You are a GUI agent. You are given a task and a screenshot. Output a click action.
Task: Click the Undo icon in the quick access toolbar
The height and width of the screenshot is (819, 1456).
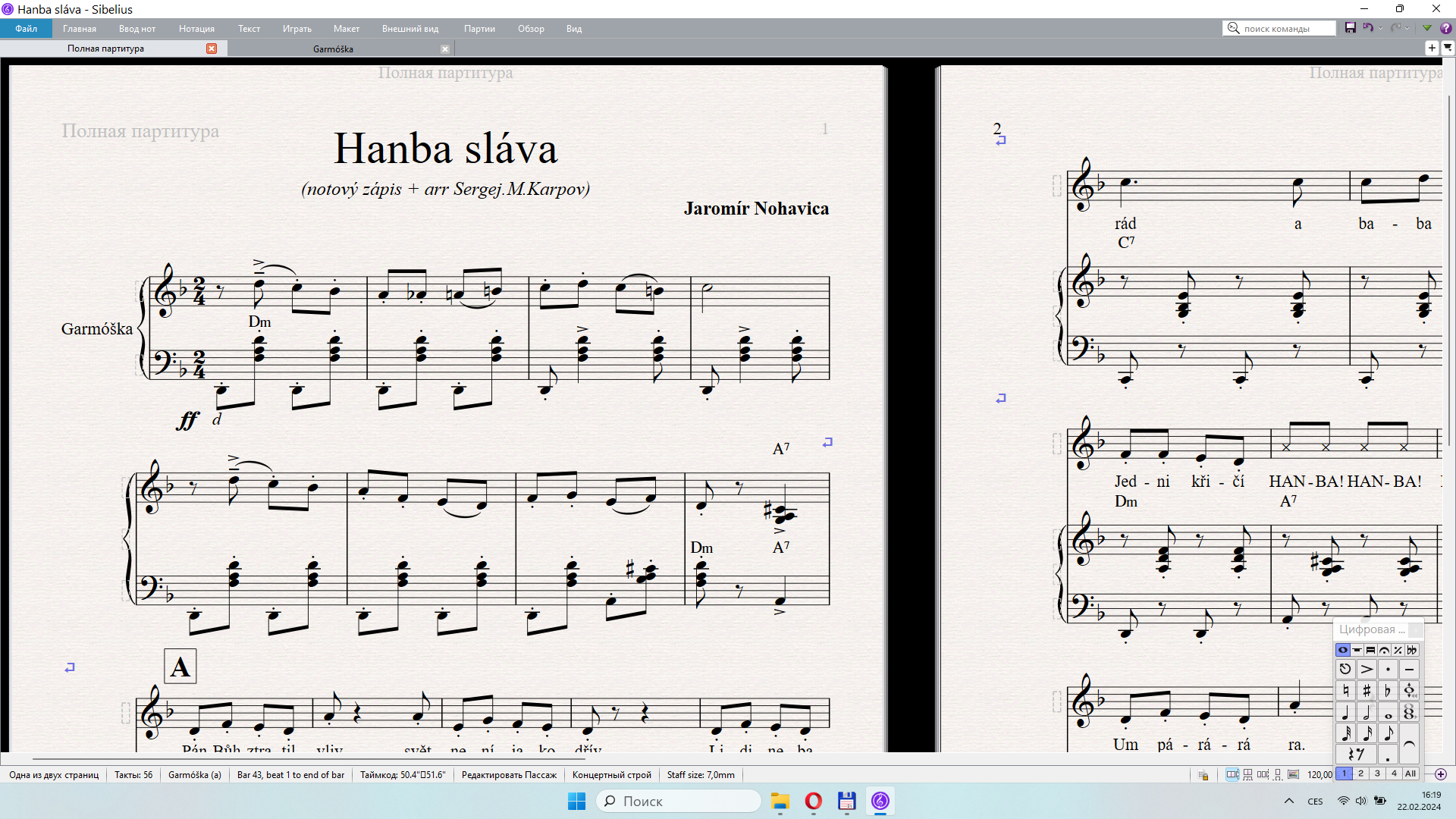point(1368,27)
